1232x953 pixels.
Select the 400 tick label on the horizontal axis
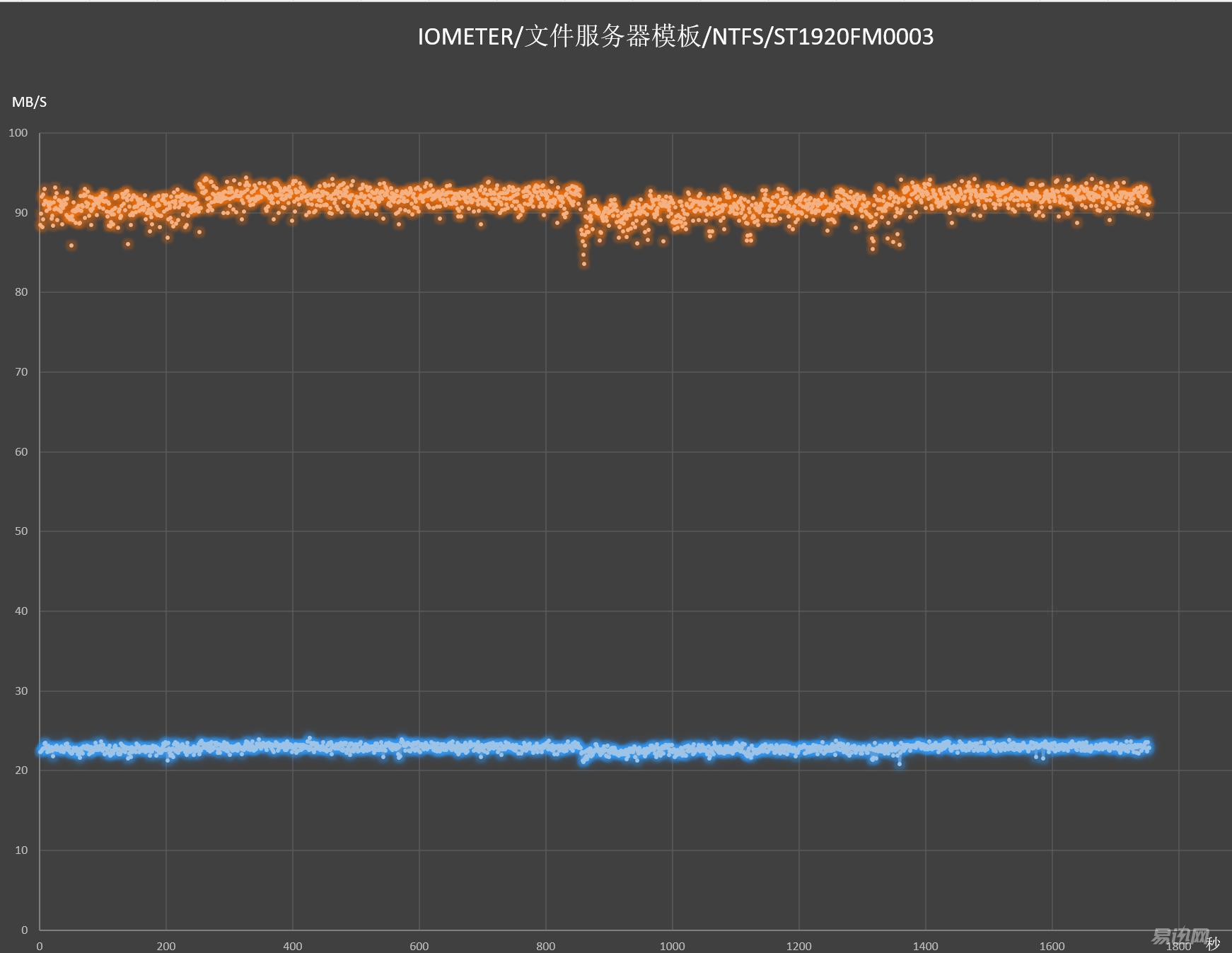[293, 946]
